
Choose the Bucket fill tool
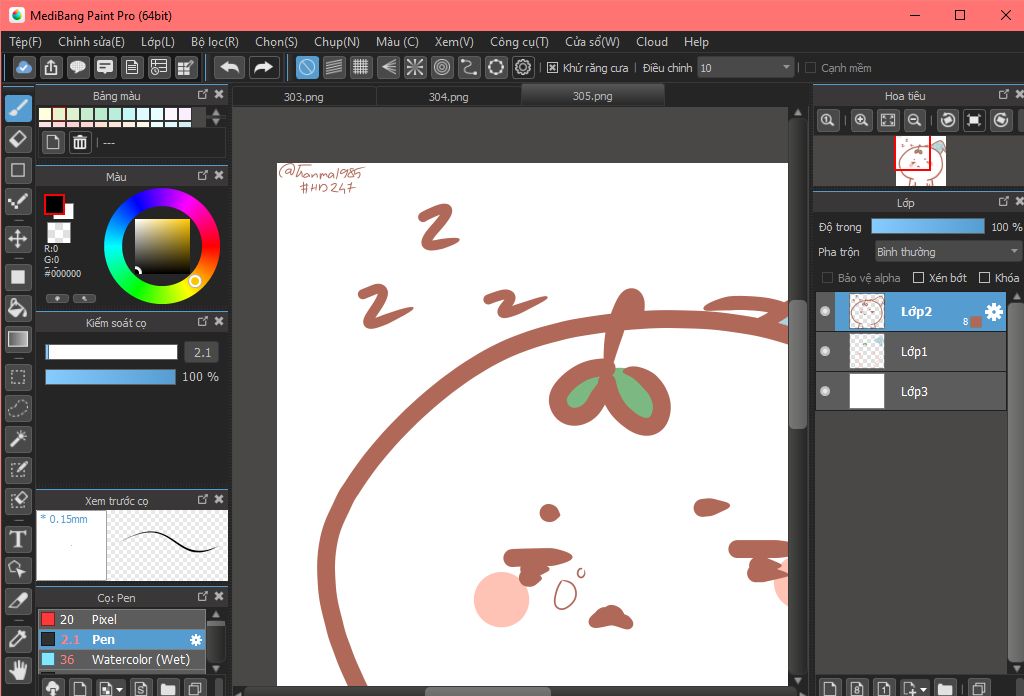pos(18,308)
